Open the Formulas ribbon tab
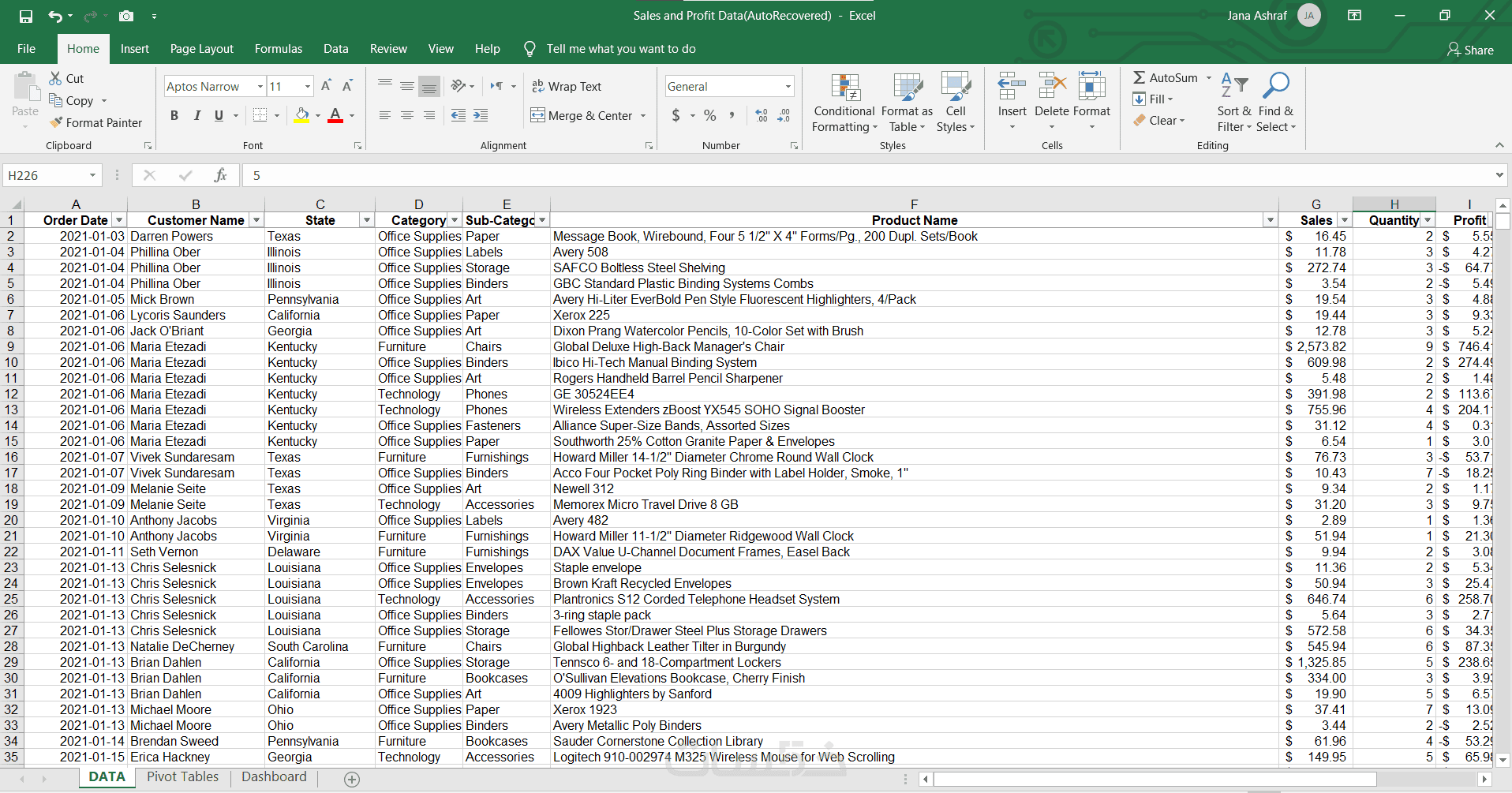This screenshot has height=793, width=1512. 279,49
